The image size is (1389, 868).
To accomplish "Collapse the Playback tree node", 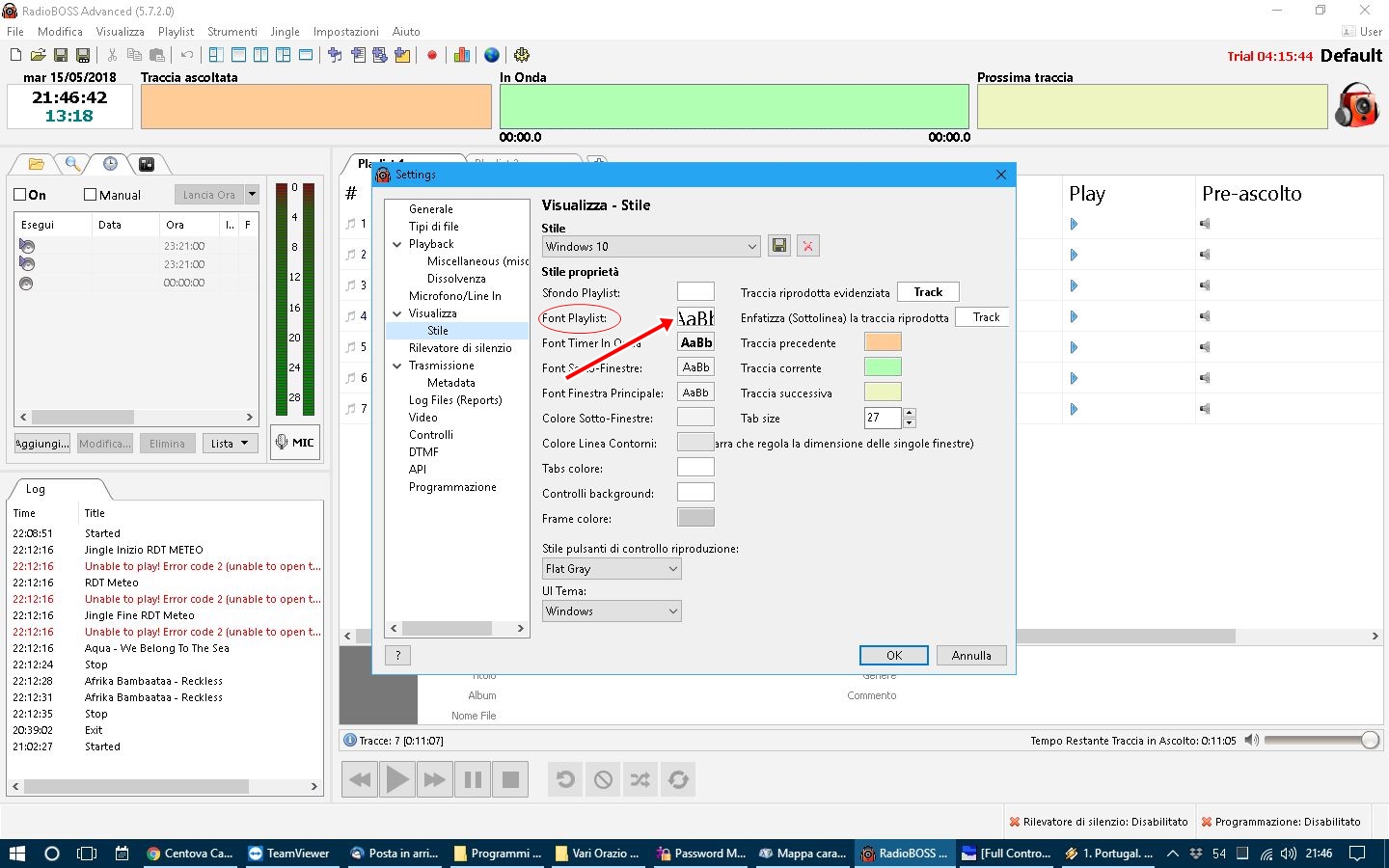I will point(396,244).
